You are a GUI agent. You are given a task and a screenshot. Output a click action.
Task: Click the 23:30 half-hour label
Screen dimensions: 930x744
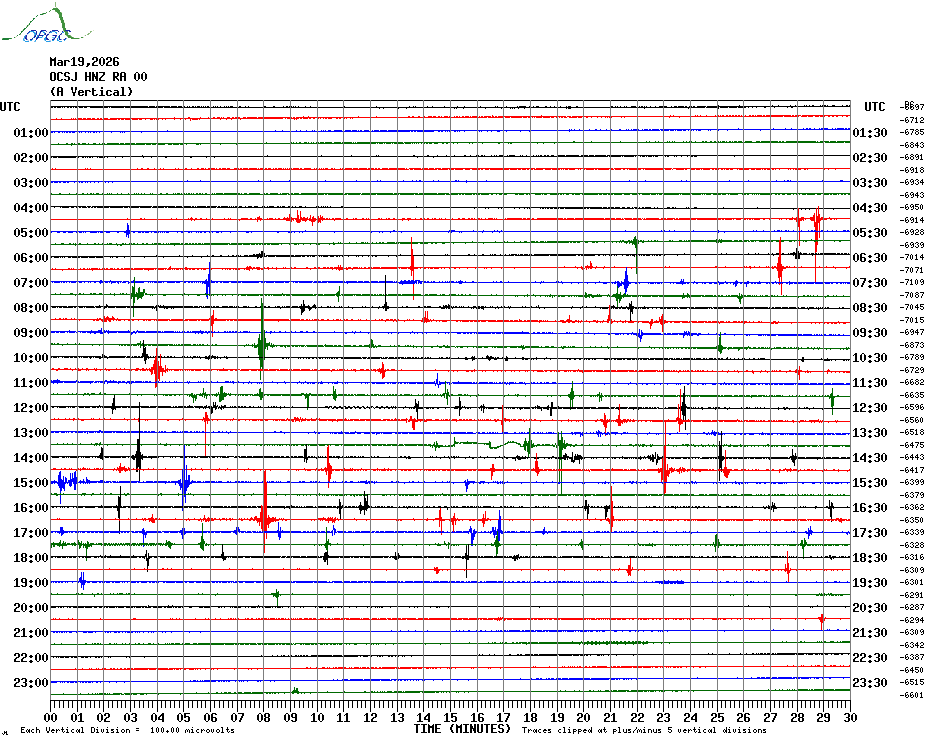[x=870, y=683]
